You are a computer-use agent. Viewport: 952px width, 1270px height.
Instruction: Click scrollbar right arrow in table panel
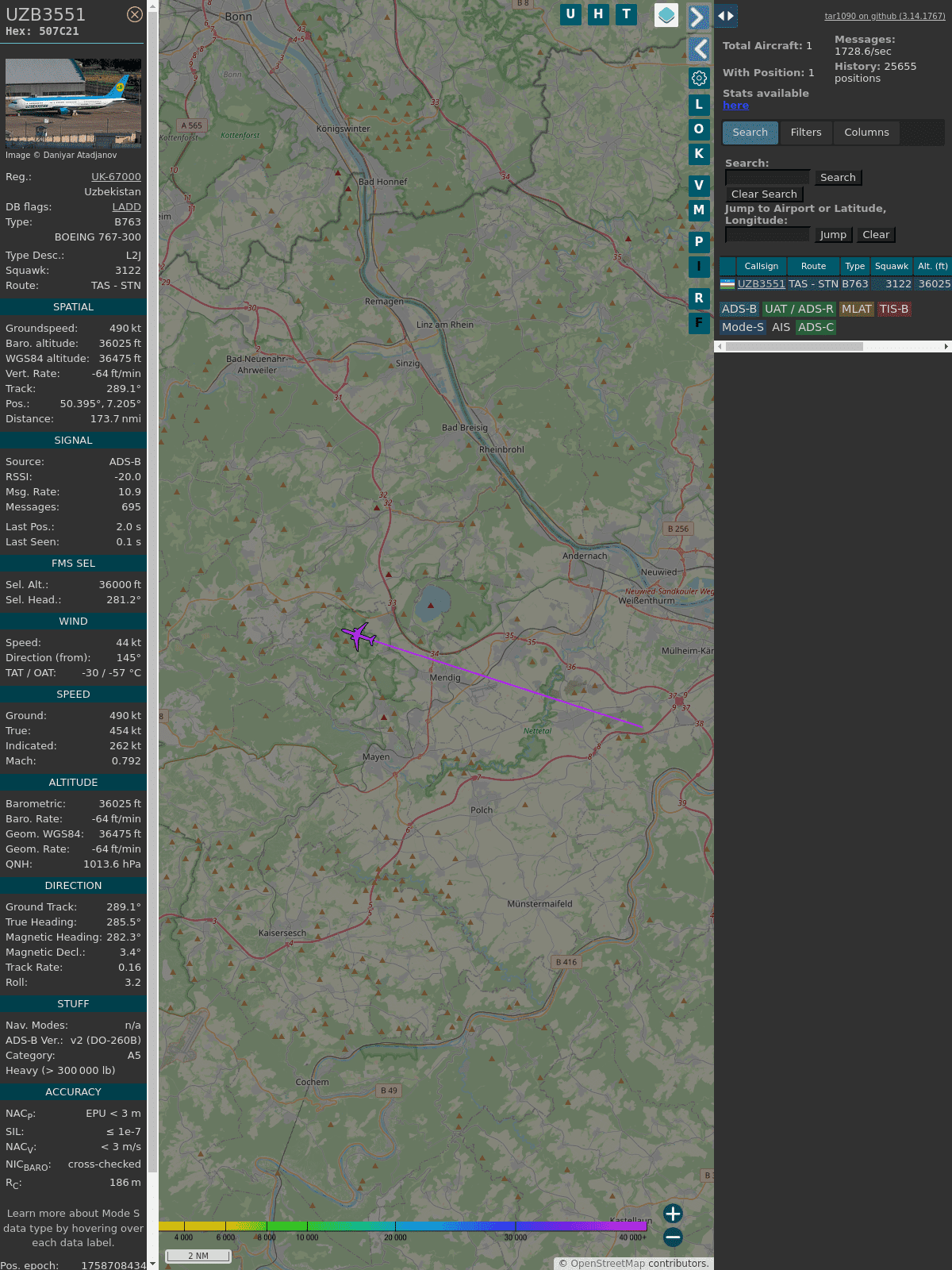tap(946, 347)
